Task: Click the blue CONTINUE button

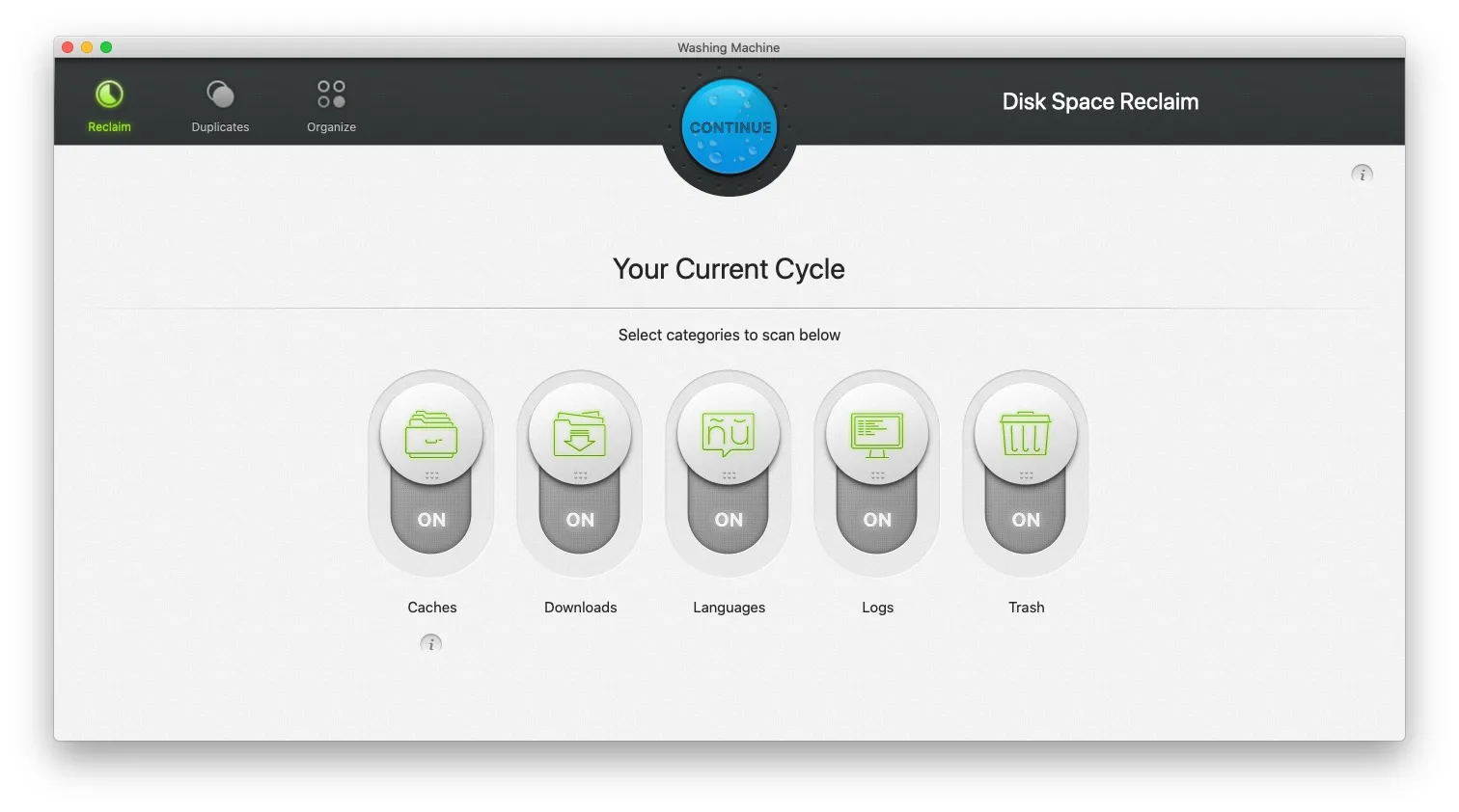Action: pyautogui.click(x=729, y=127)
